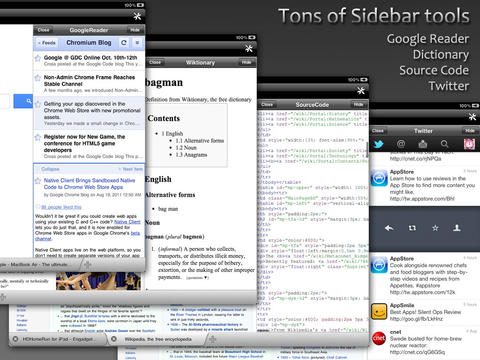Click blue search button on Google page

[23, 101]
